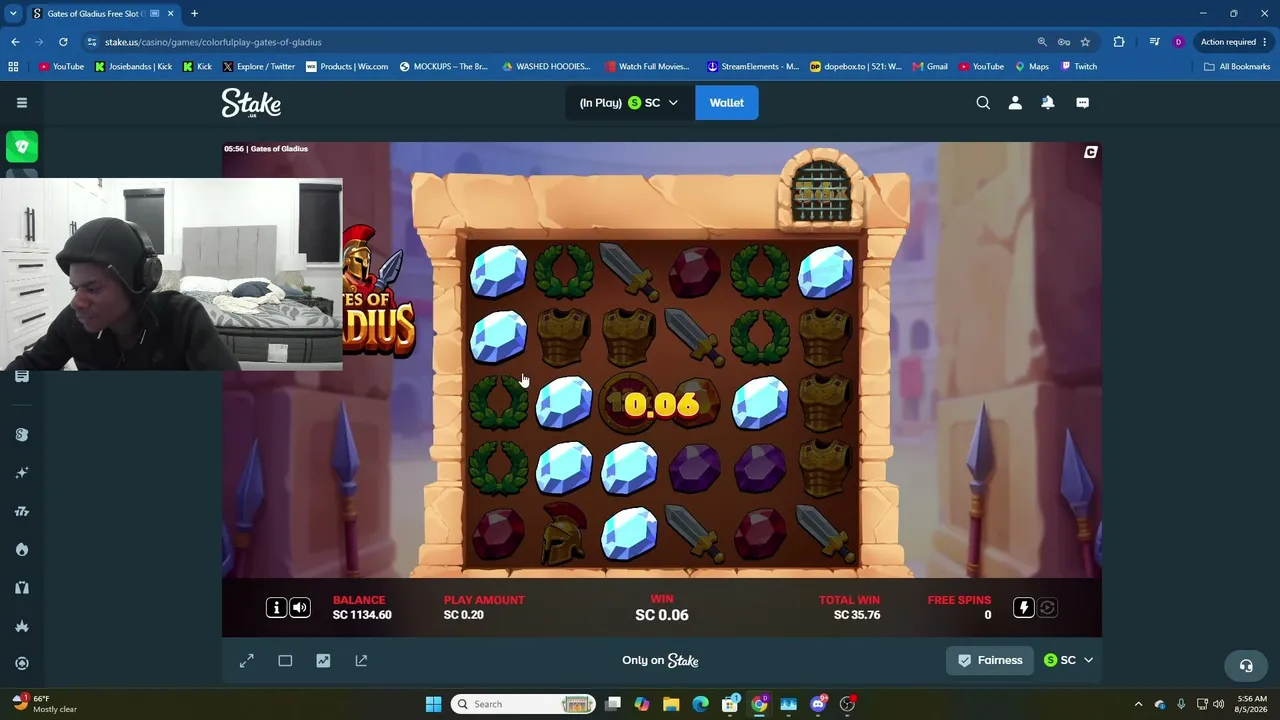
Task: Enter fullscreen game mode
Action: [x=247, y=660]
